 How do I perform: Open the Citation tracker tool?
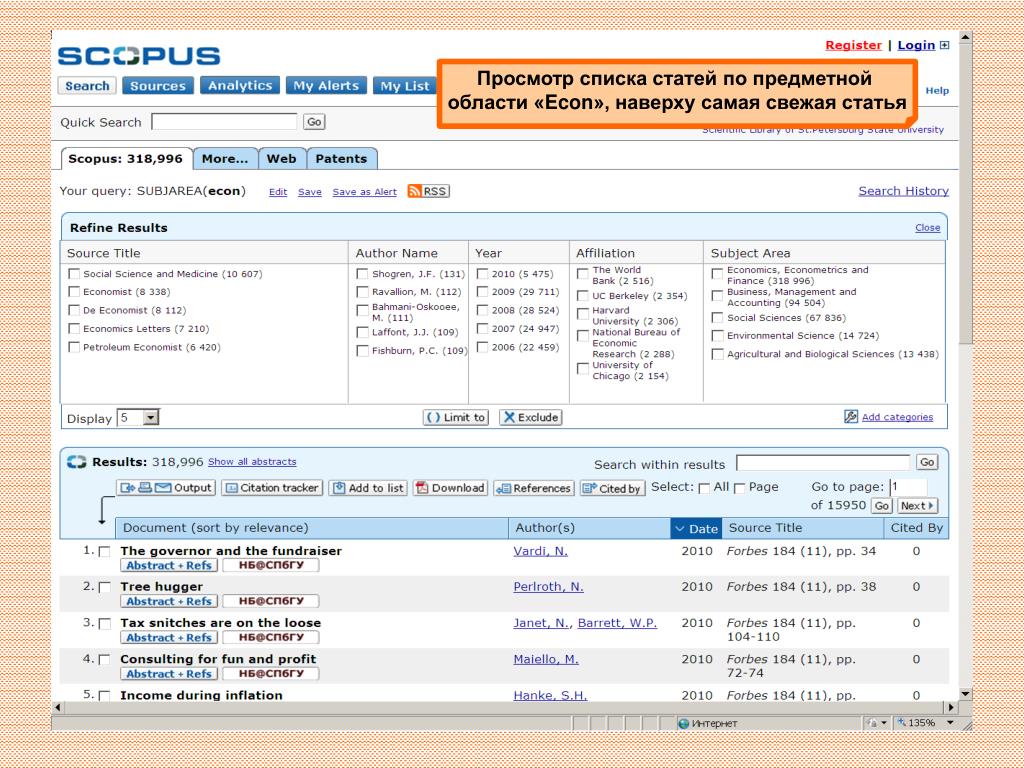[272, 488]
